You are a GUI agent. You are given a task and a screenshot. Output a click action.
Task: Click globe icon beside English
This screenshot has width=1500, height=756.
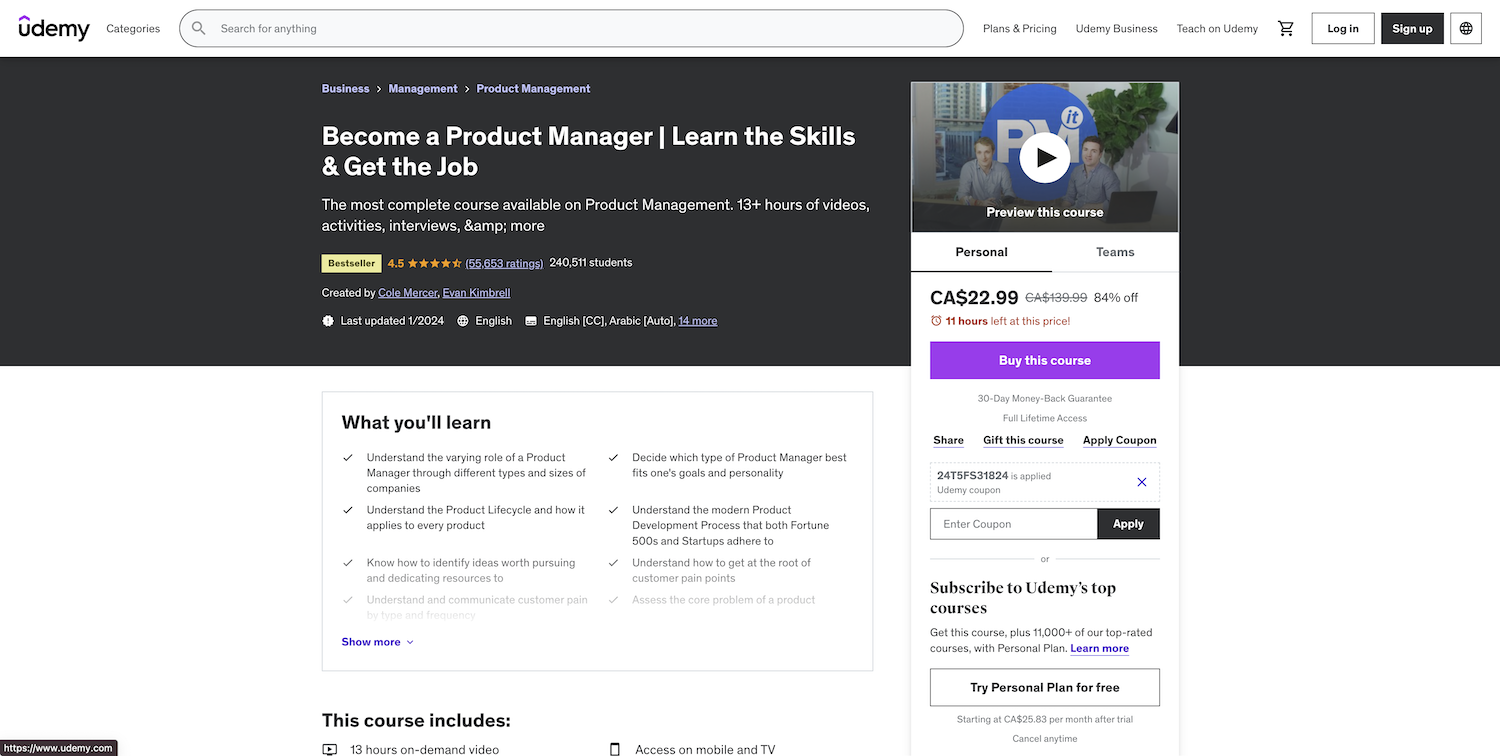pos(463,321)
